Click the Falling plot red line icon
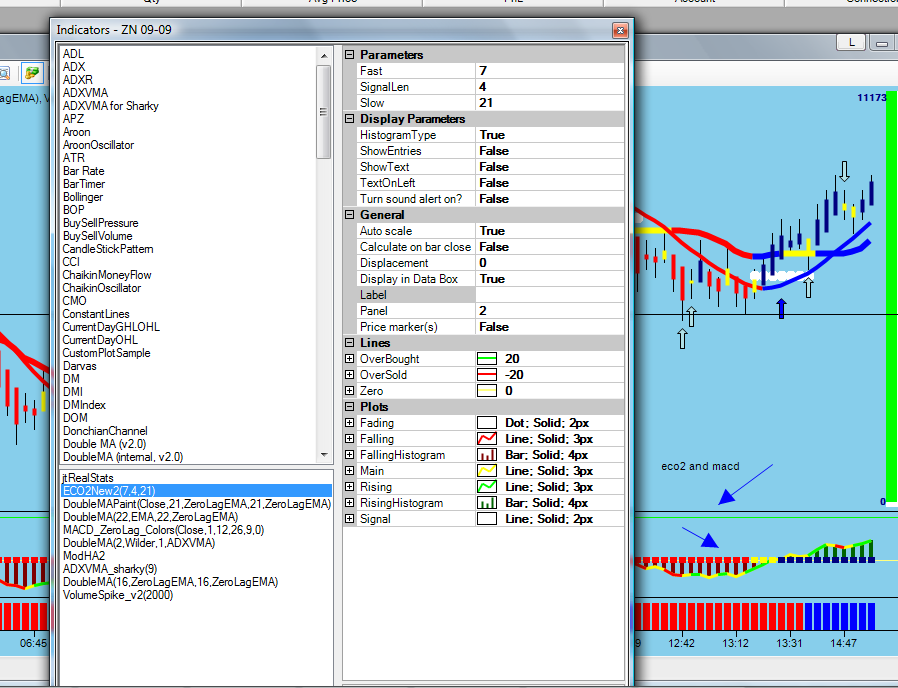This screenshot has height=688, width=898. click(486, 439)
